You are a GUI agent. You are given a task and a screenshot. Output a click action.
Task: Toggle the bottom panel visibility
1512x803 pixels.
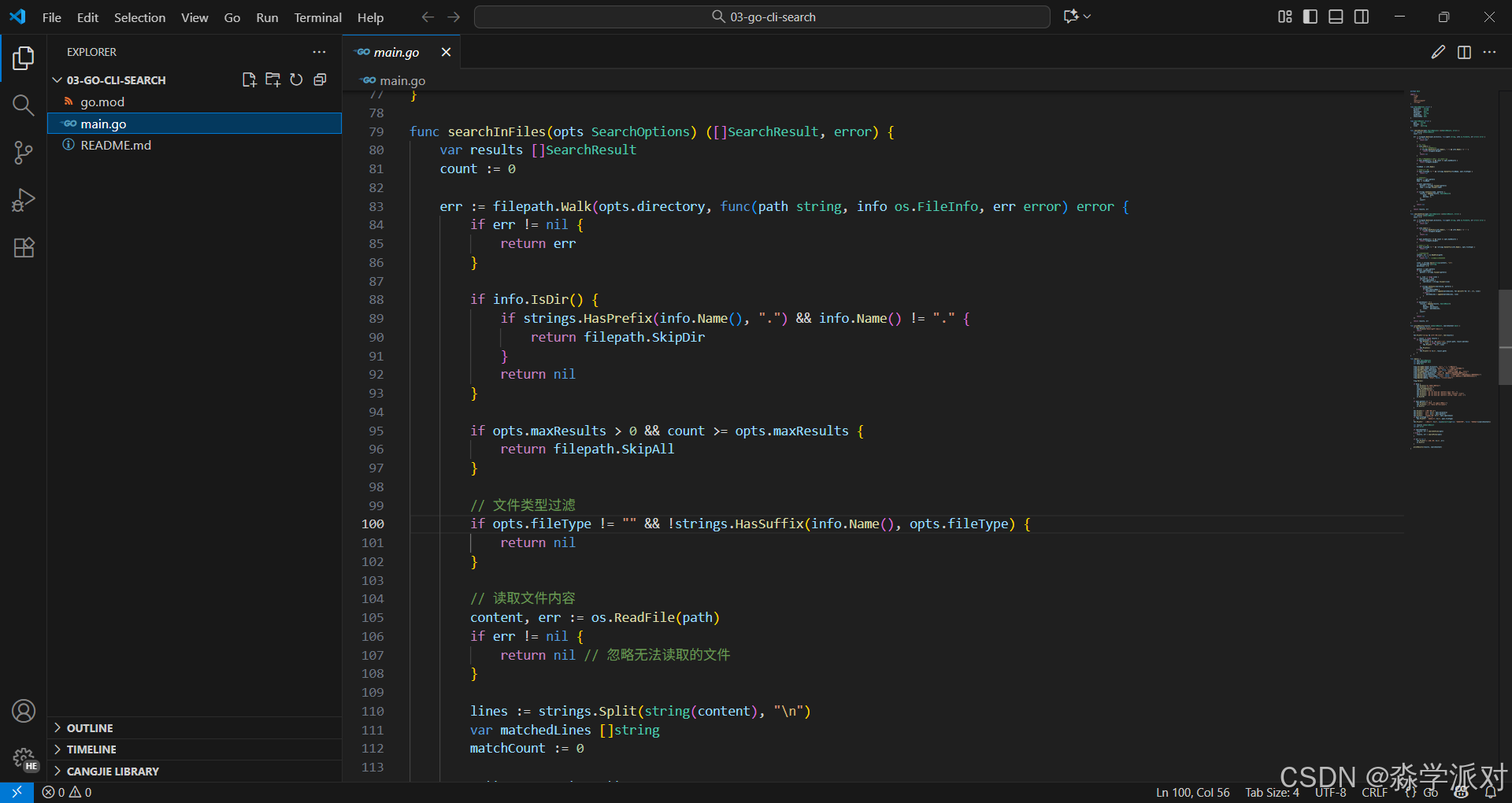(x=1336, y=17)
